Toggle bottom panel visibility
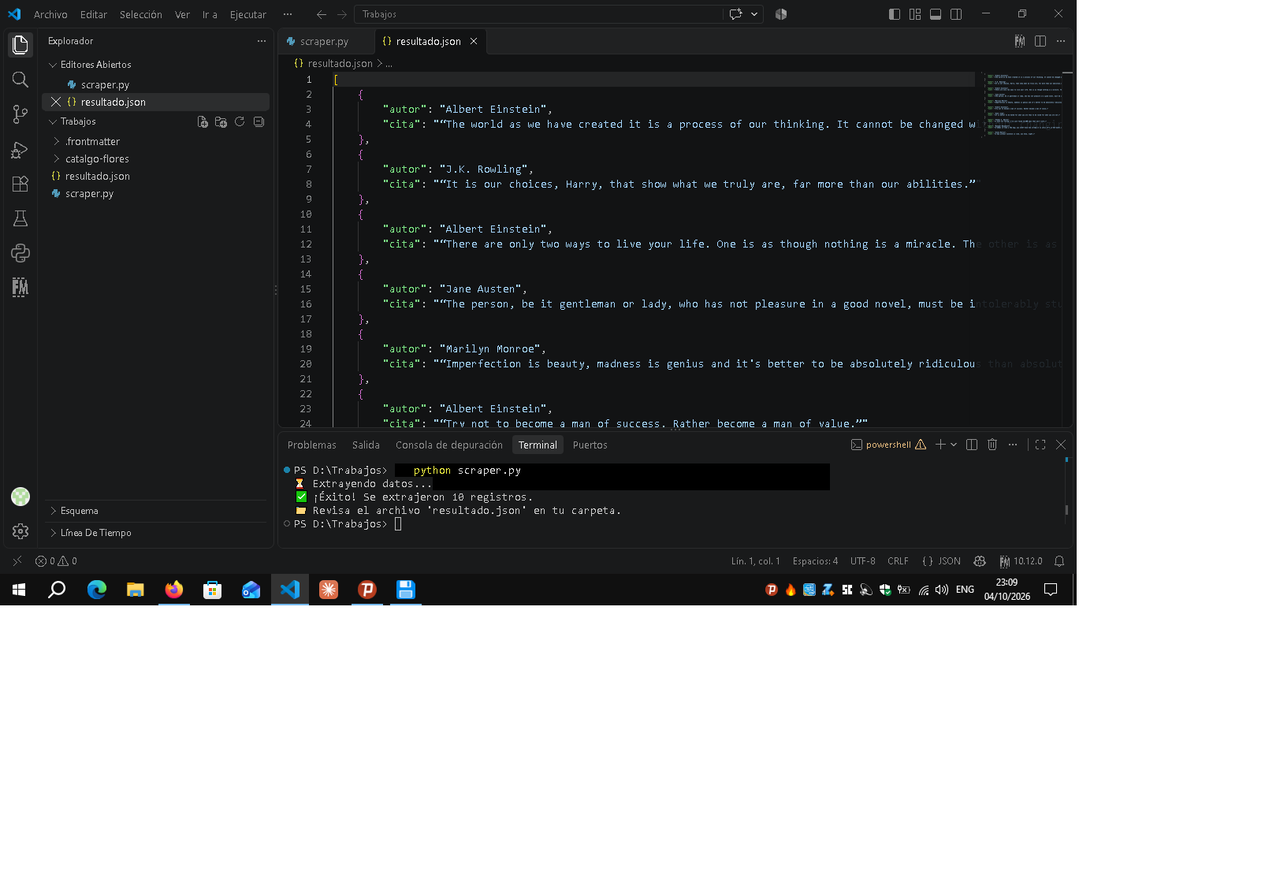 coord(936,14)
